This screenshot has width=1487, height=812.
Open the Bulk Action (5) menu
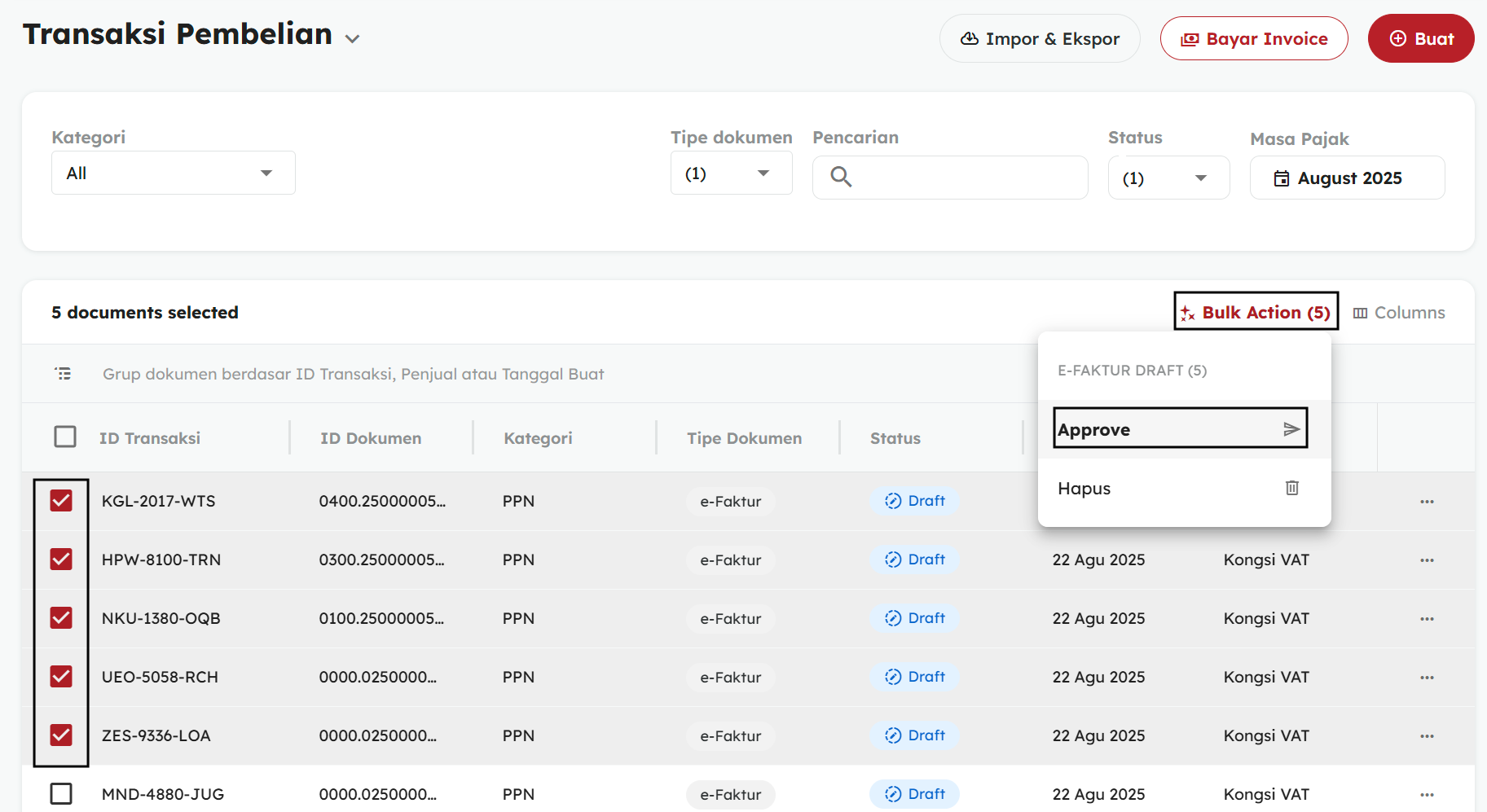tap(1256, 312)
